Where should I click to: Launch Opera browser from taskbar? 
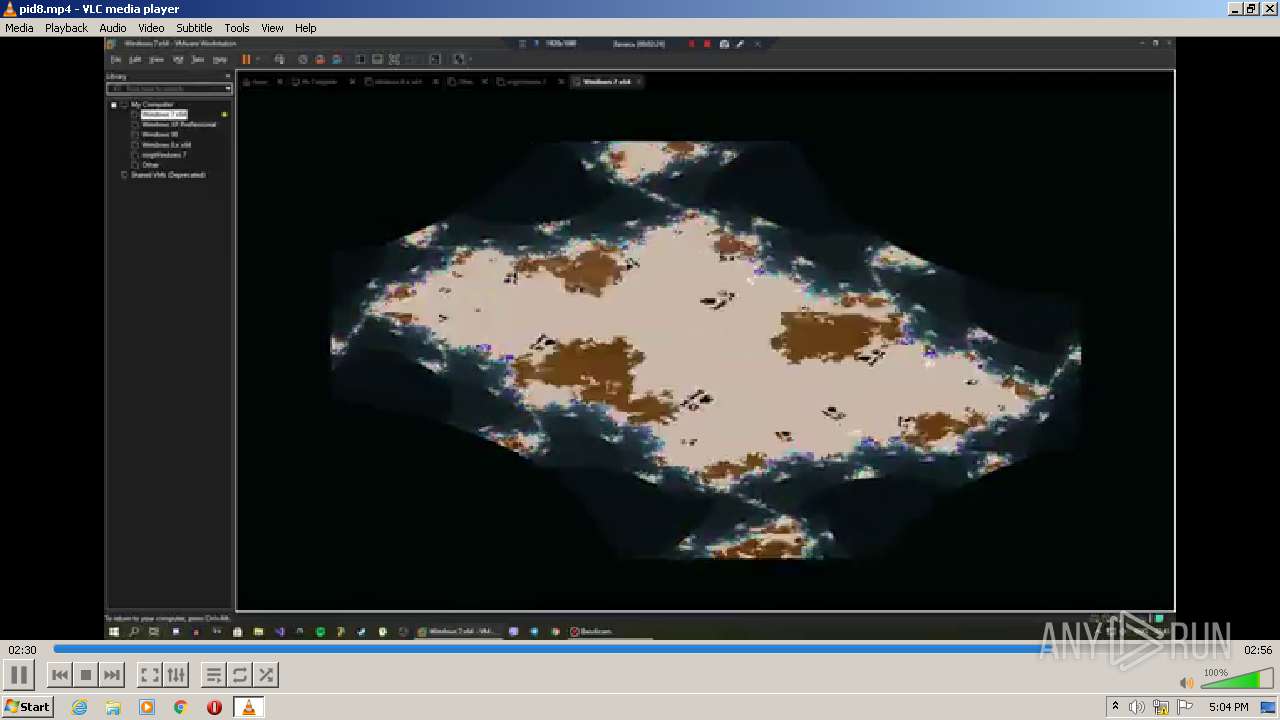pyautogui.click(x=214, y=707)
